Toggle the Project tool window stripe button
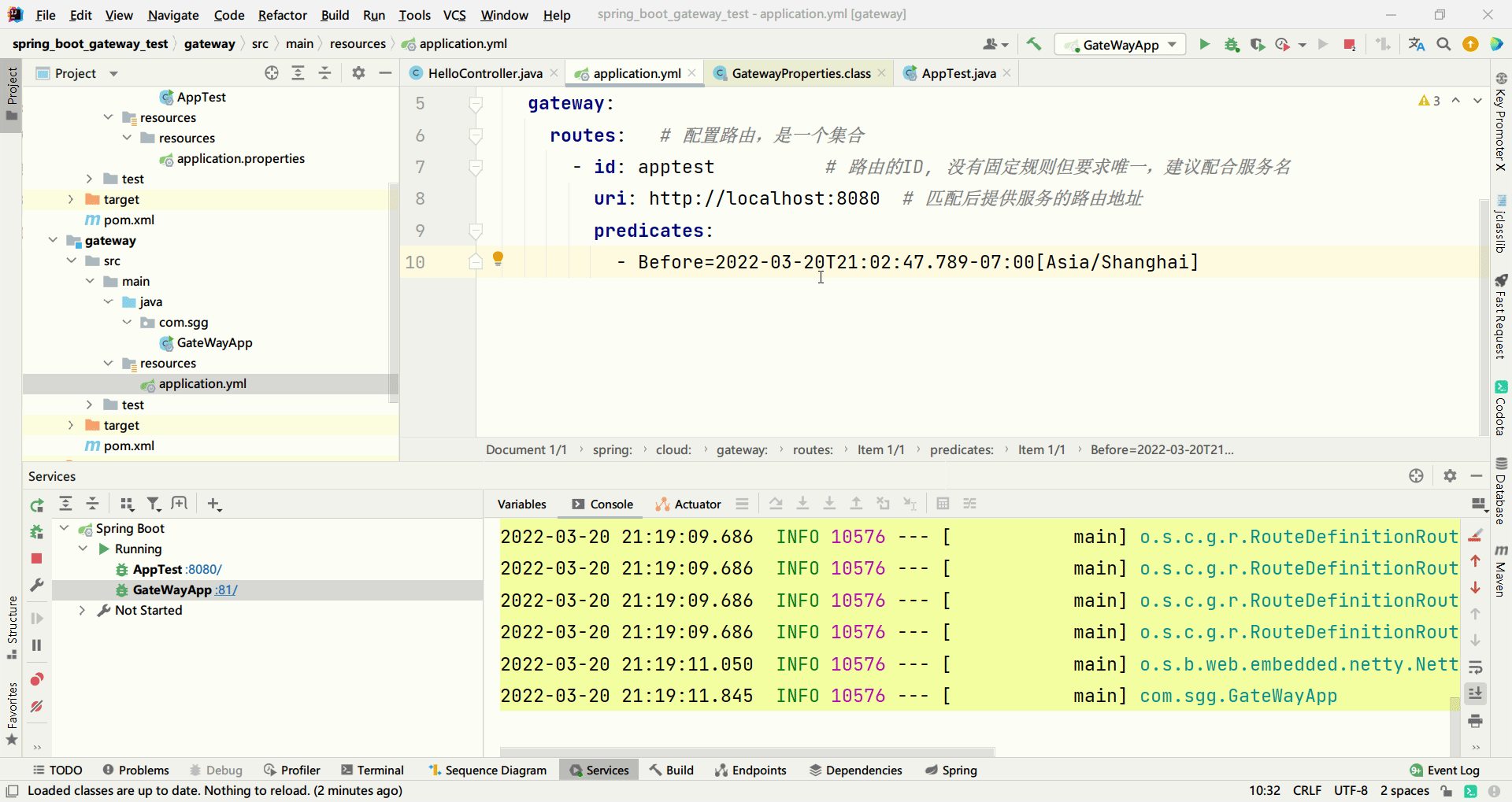This screenshot has width=1512, height=802. [12, 94]
